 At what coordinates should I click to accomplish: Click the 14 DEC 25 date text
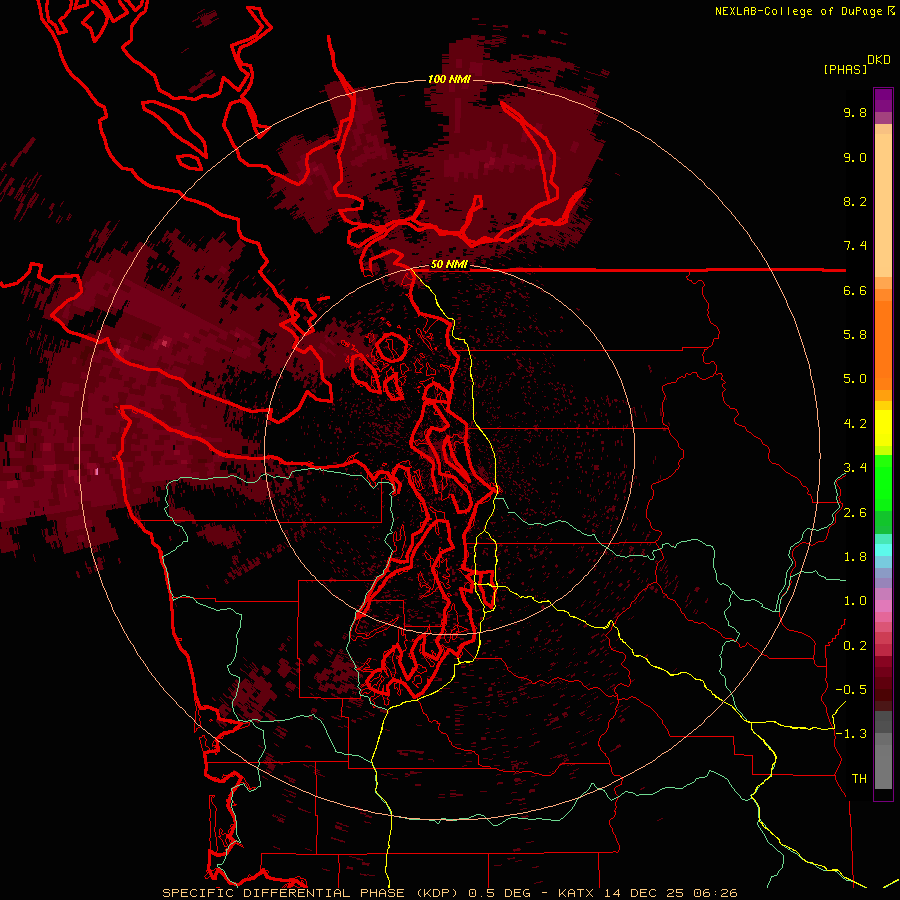[644, 893]
